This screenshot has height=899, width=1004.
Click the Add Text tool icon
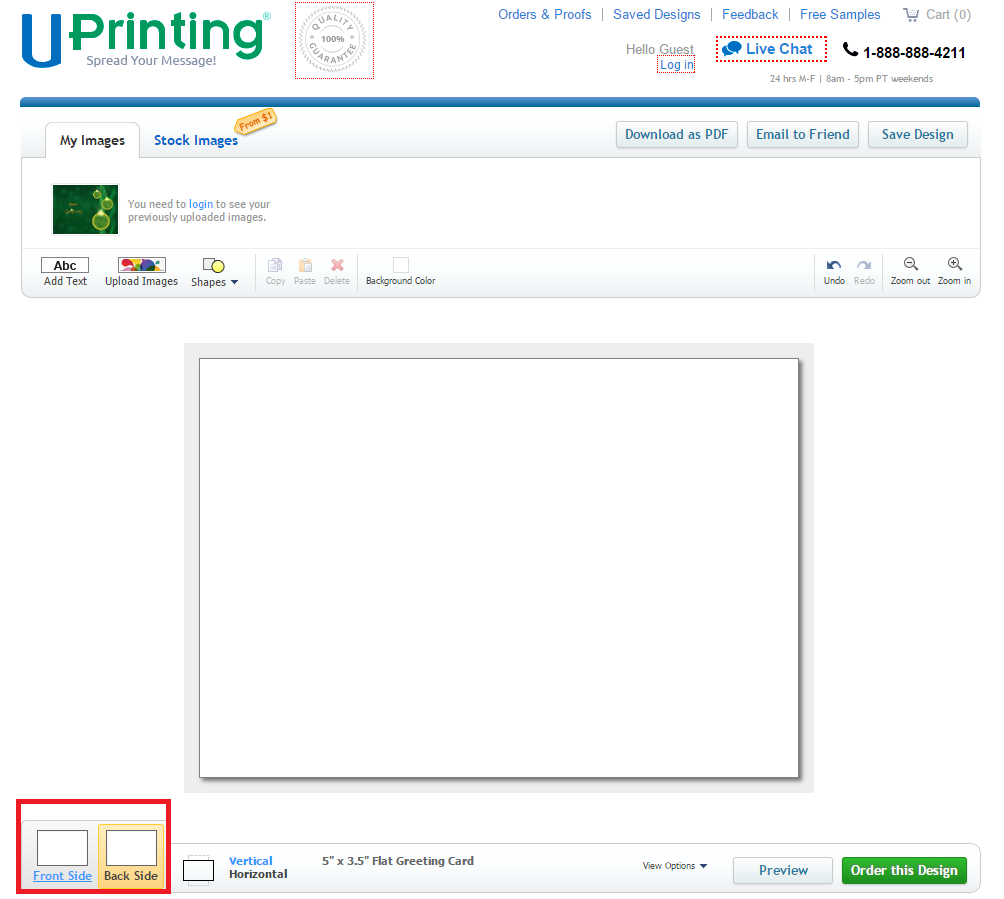tap(65, 265)
